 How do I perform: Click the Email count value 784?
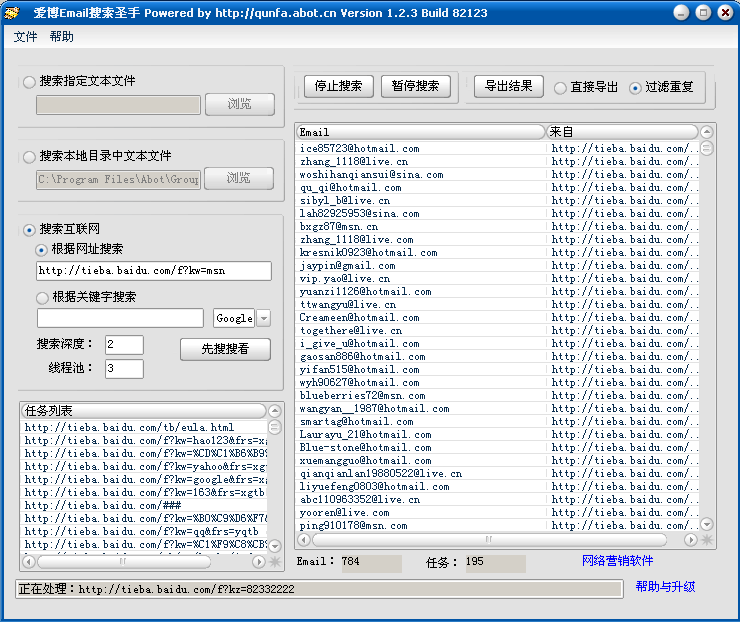[371, 563]
